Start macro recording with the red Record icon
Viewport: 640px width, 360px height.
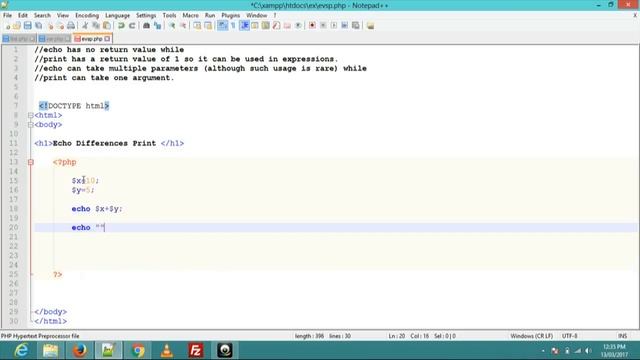[312, 26]
